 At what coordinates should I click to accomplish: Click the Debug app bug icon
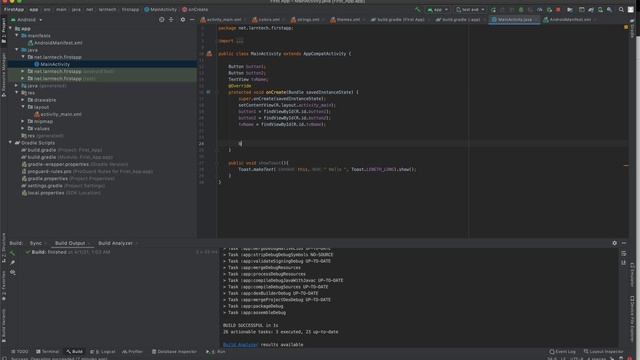click(521, 9)
